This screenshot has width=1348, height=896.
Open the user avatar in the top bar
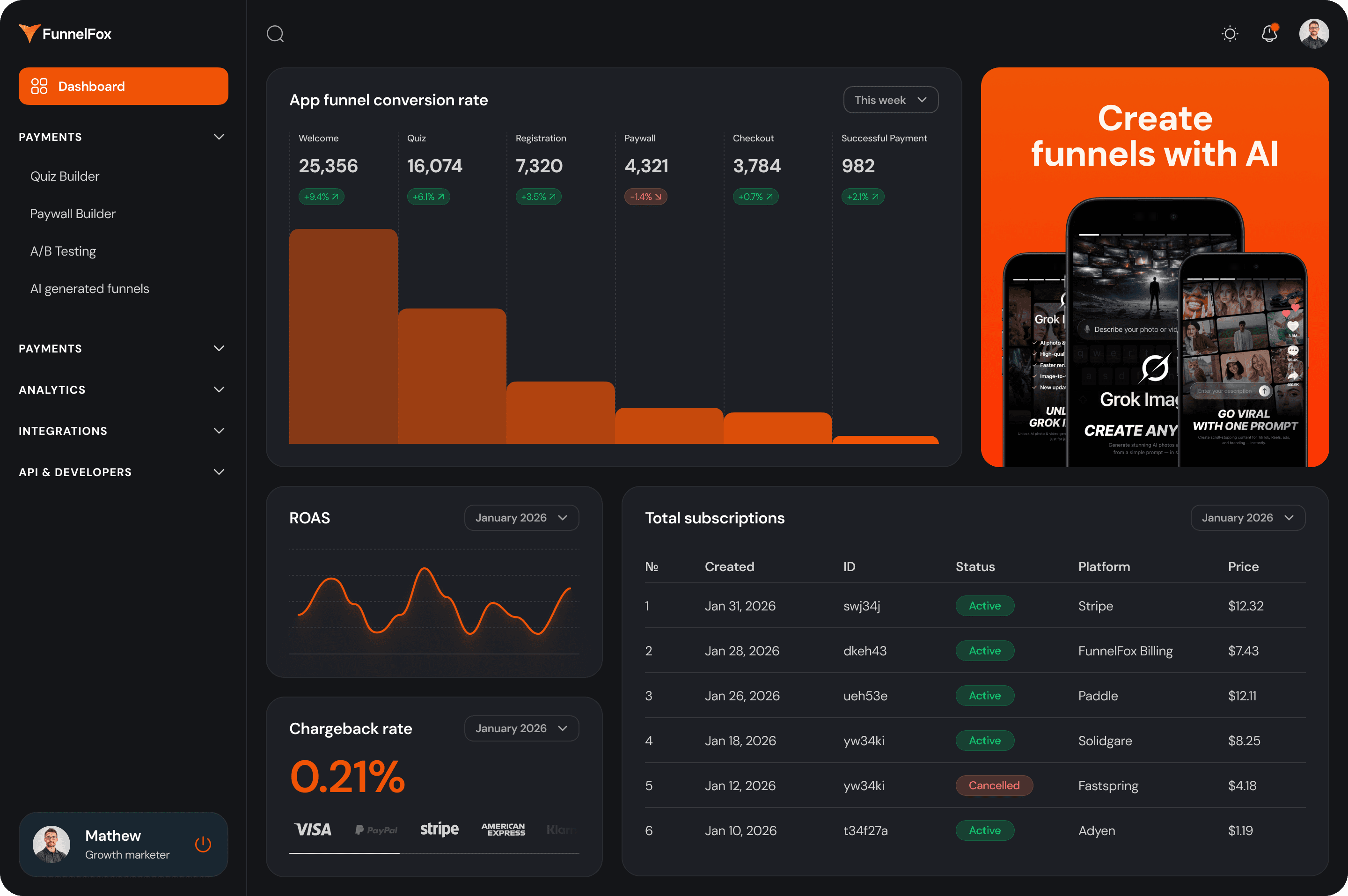(x=1314, y=34)
